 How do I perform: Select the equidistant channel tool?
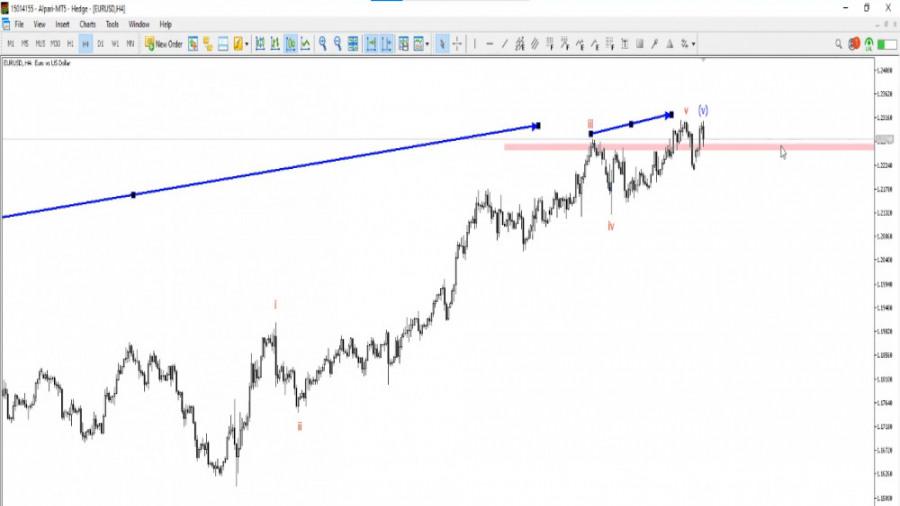520,44
